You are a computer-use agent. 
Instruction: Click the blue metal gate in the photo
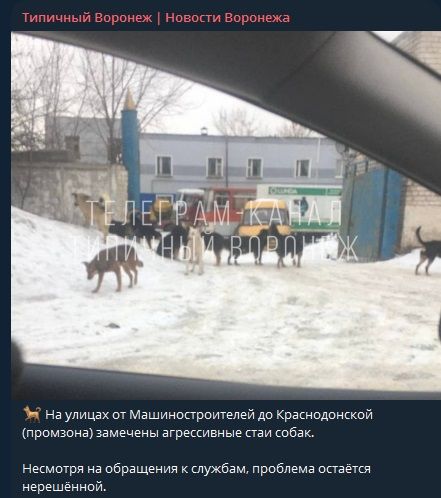(373, 214)
